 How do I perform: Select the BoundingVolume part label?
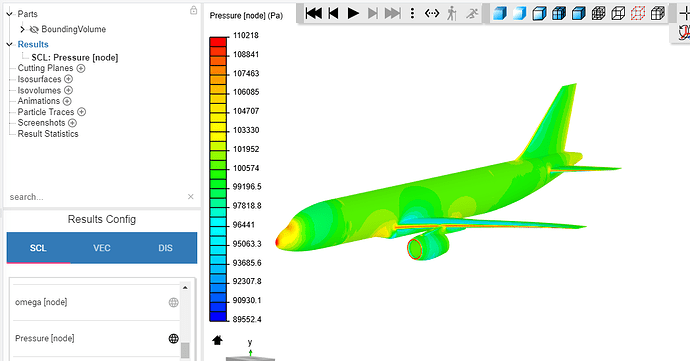click(x=73, y=29)
